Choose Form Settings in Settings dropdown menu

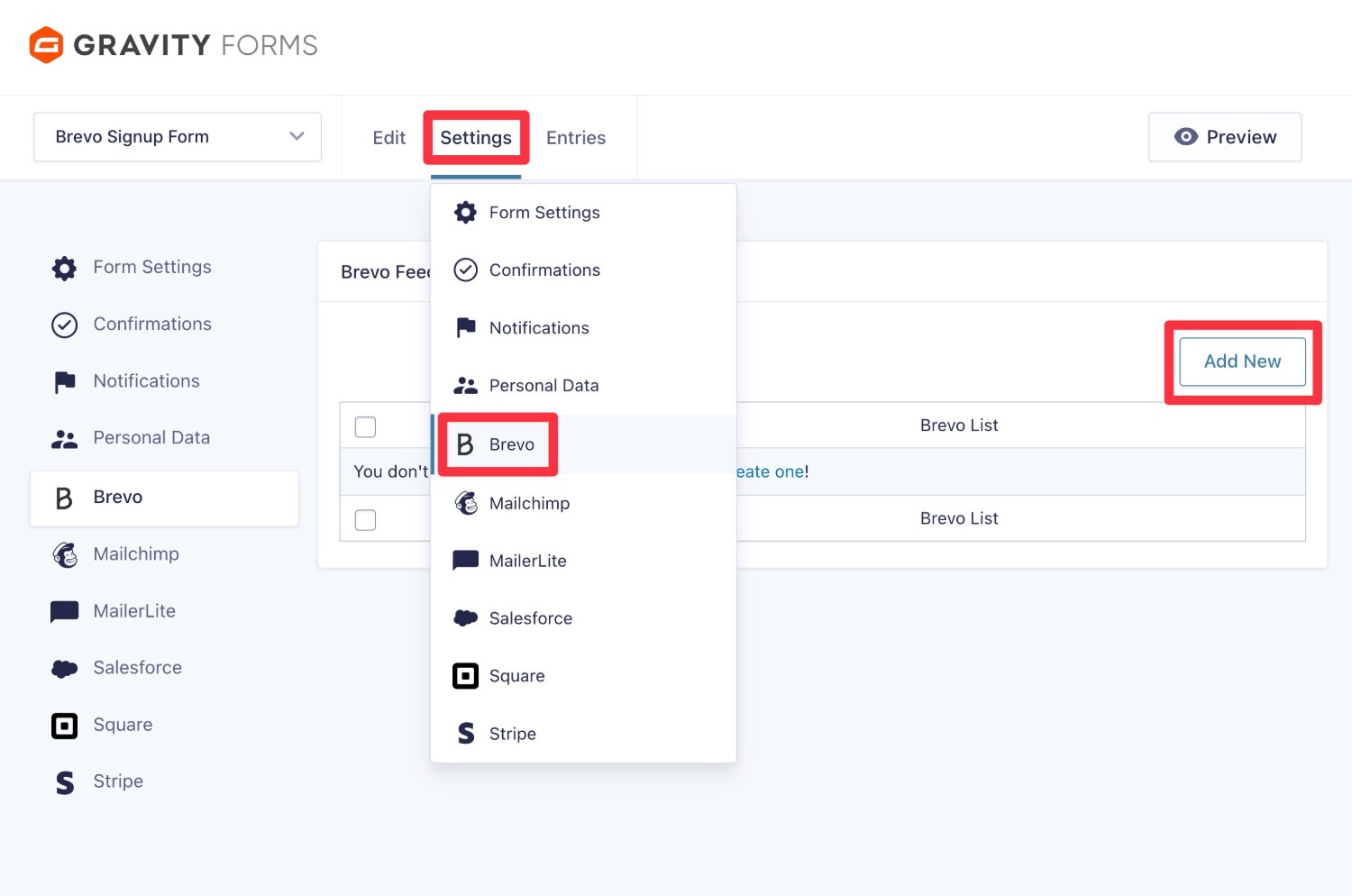(583, 213)
